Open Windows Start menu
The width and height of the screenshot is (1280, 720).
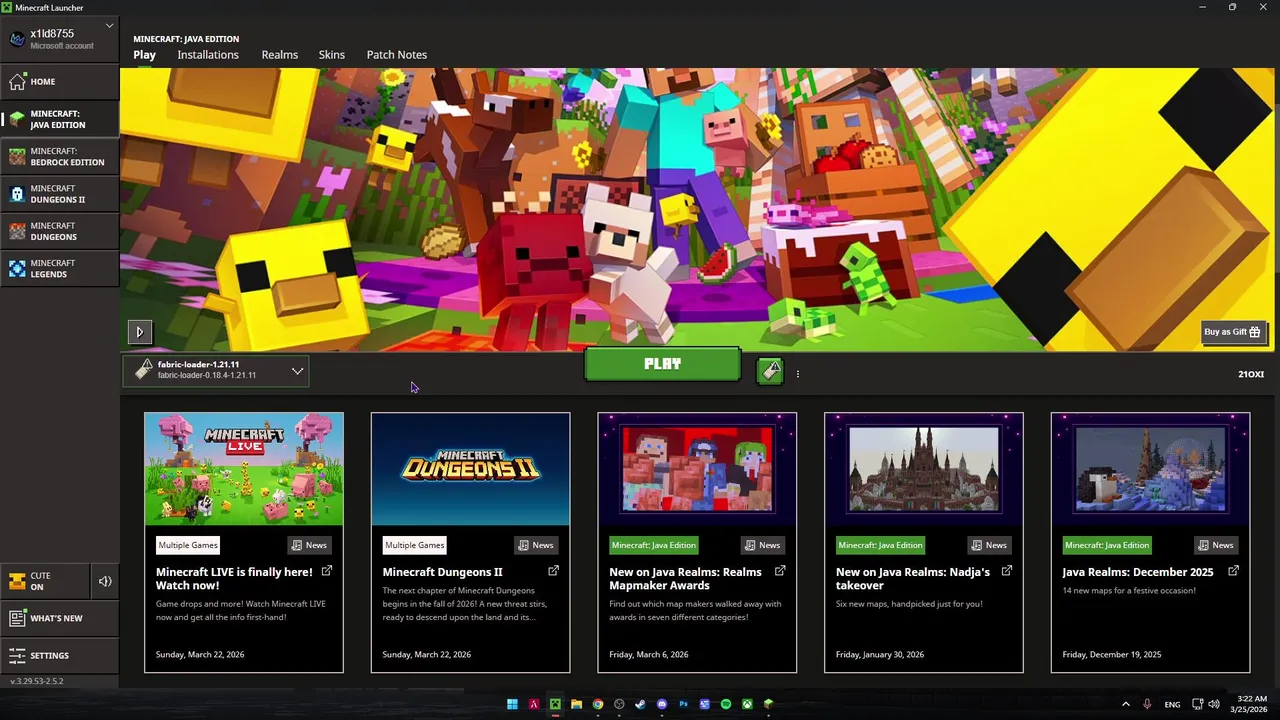pyautogui.click(x=512, y=704)
